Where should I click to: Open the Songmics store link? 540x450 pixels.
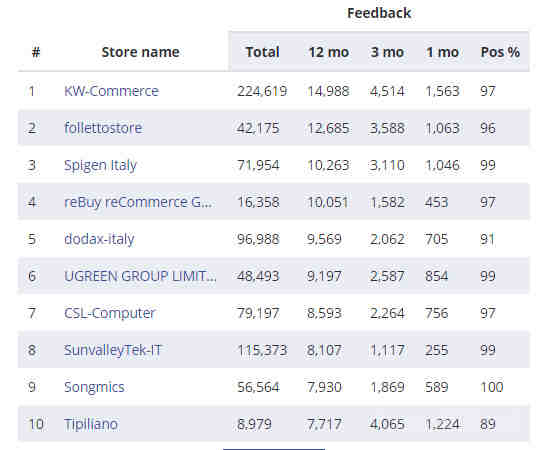click(94, 387)
